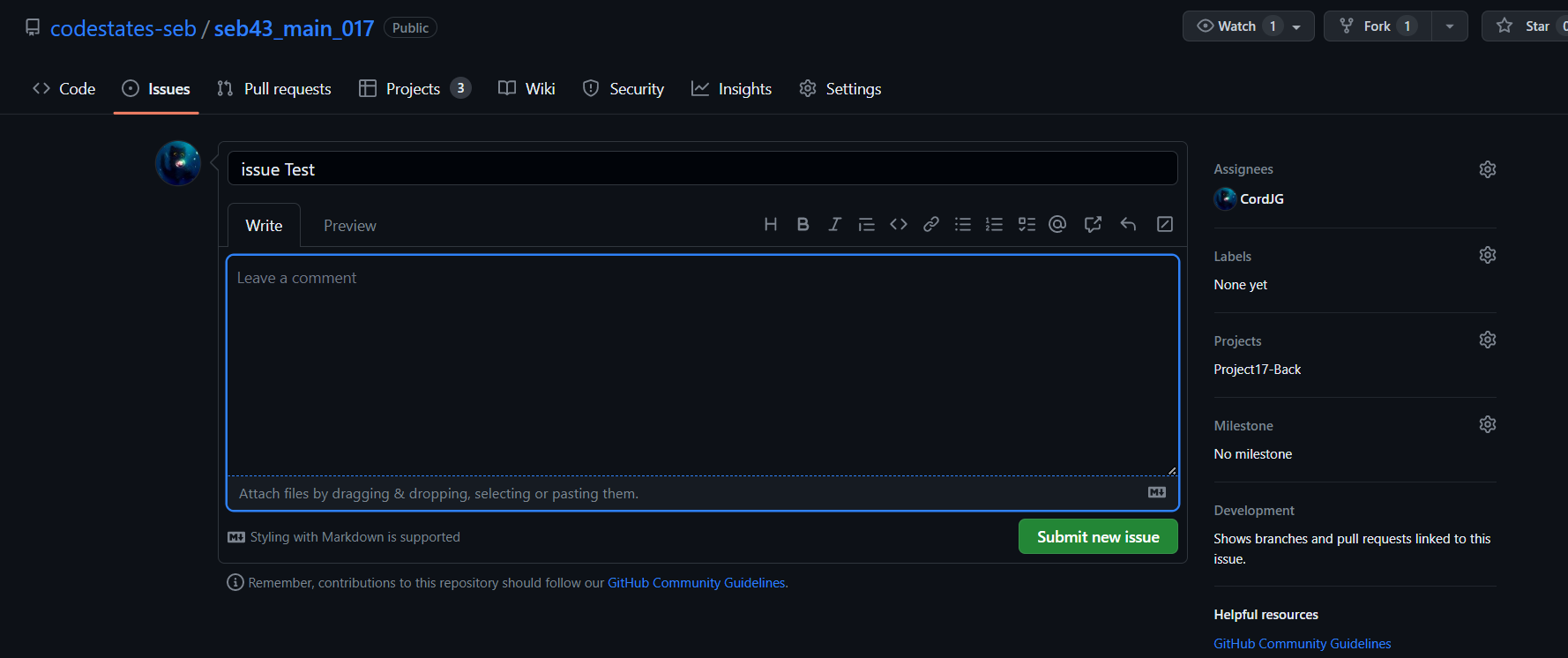Reference an issue or pull request
Viewport: 1568px width, 658px height.
click(1093, 224)
